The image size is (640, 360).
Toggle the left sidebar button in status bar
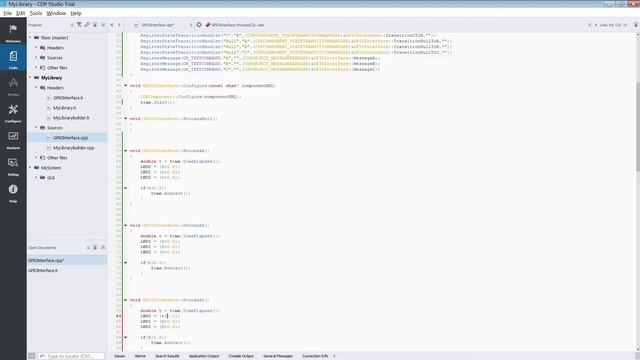point(32,356)
